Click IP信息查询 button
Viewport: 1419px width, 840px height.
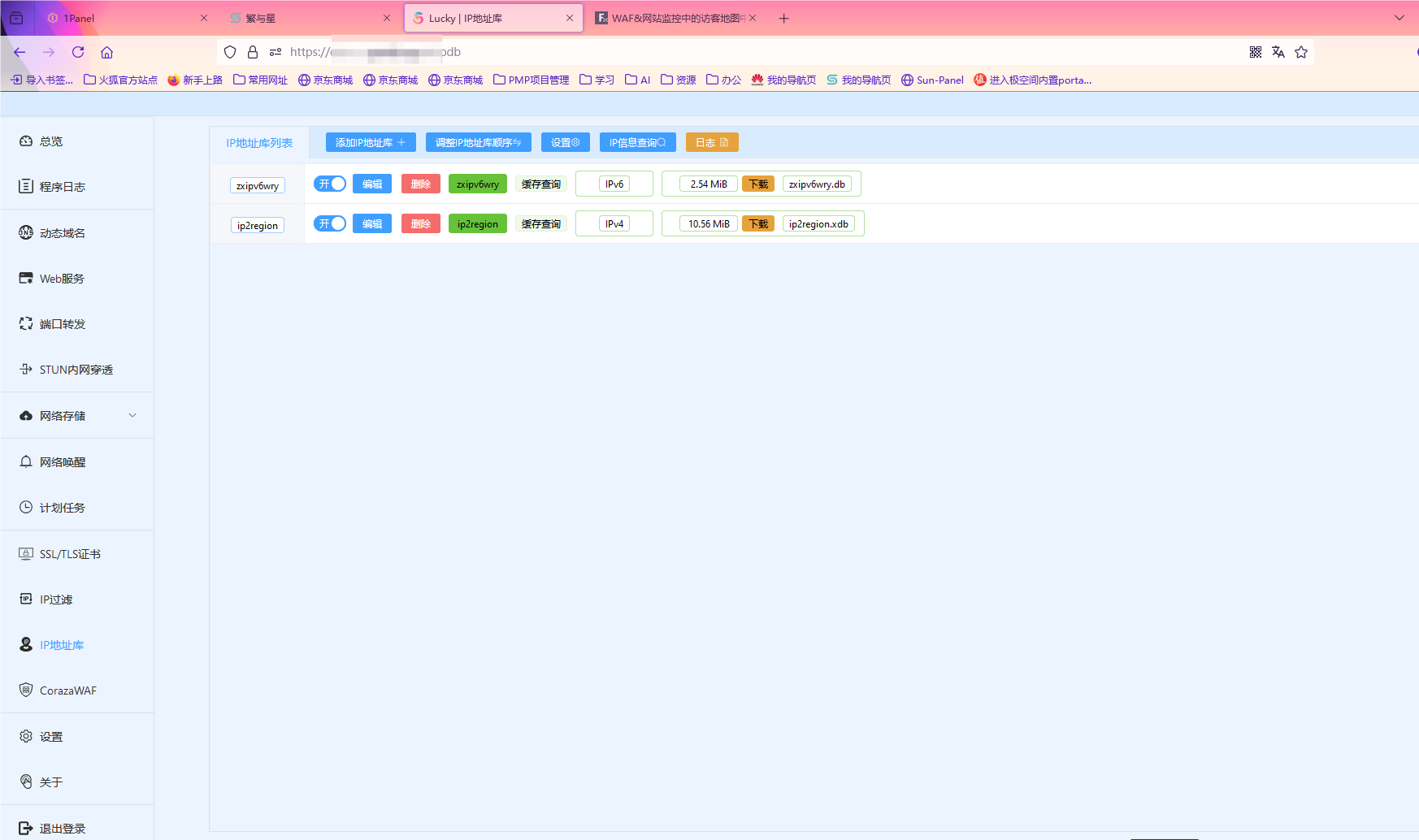click(638, 142)
